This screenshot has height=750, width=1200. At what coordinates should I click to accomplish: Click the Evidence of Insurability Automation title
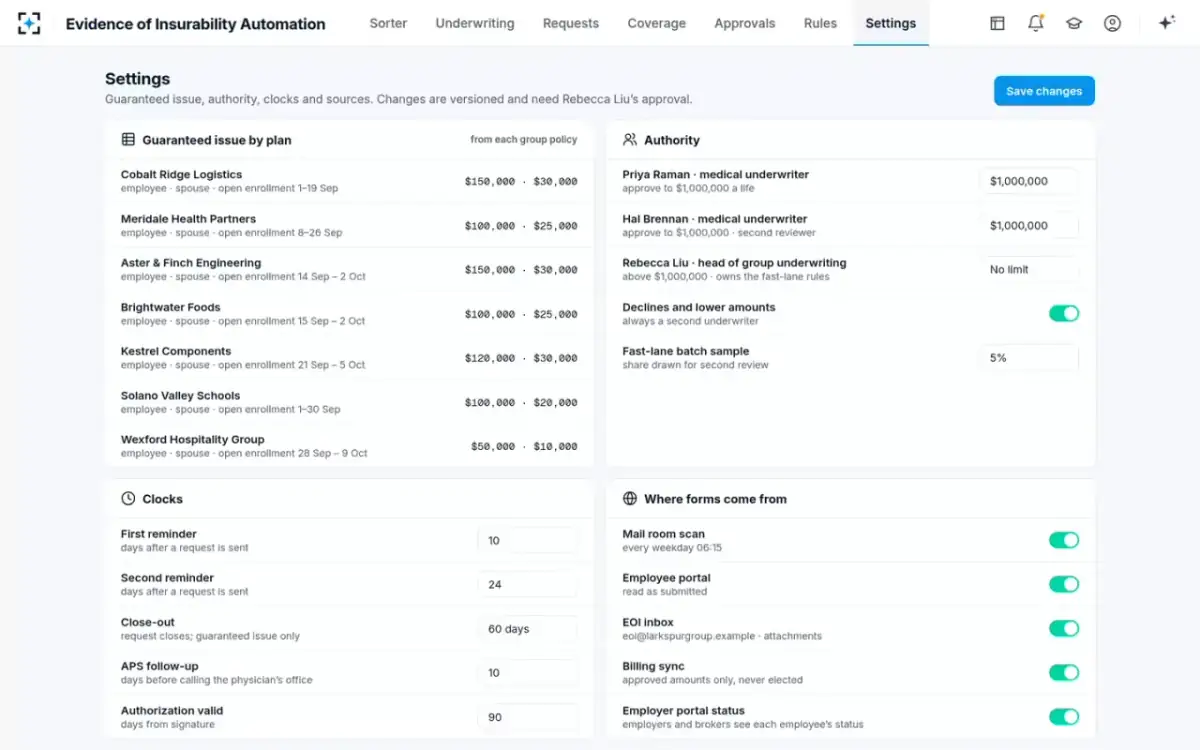click(x=195, y=24)
